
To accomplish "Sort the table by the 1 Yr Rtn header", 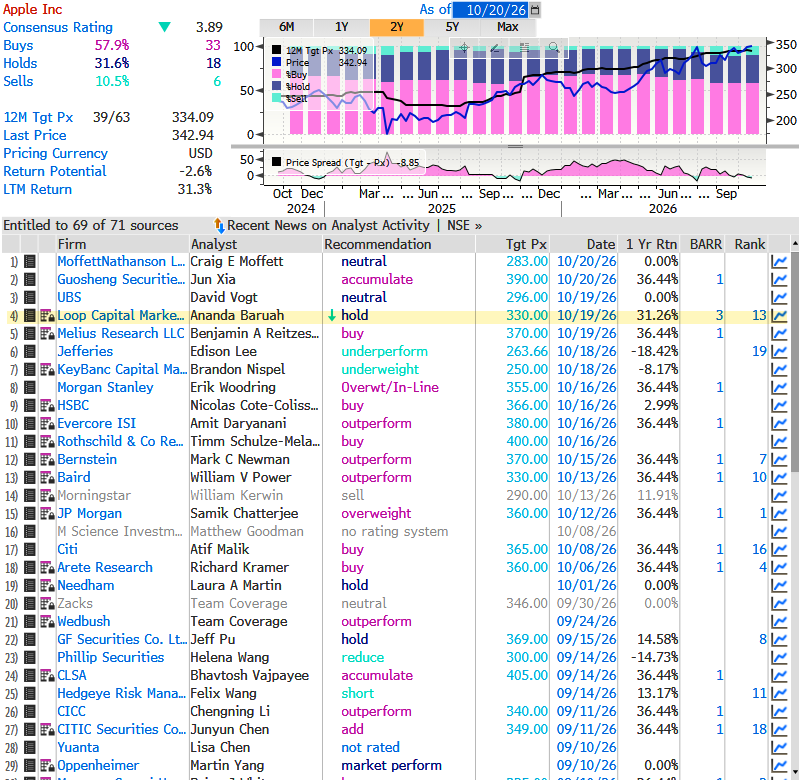I will coord(651,245).
